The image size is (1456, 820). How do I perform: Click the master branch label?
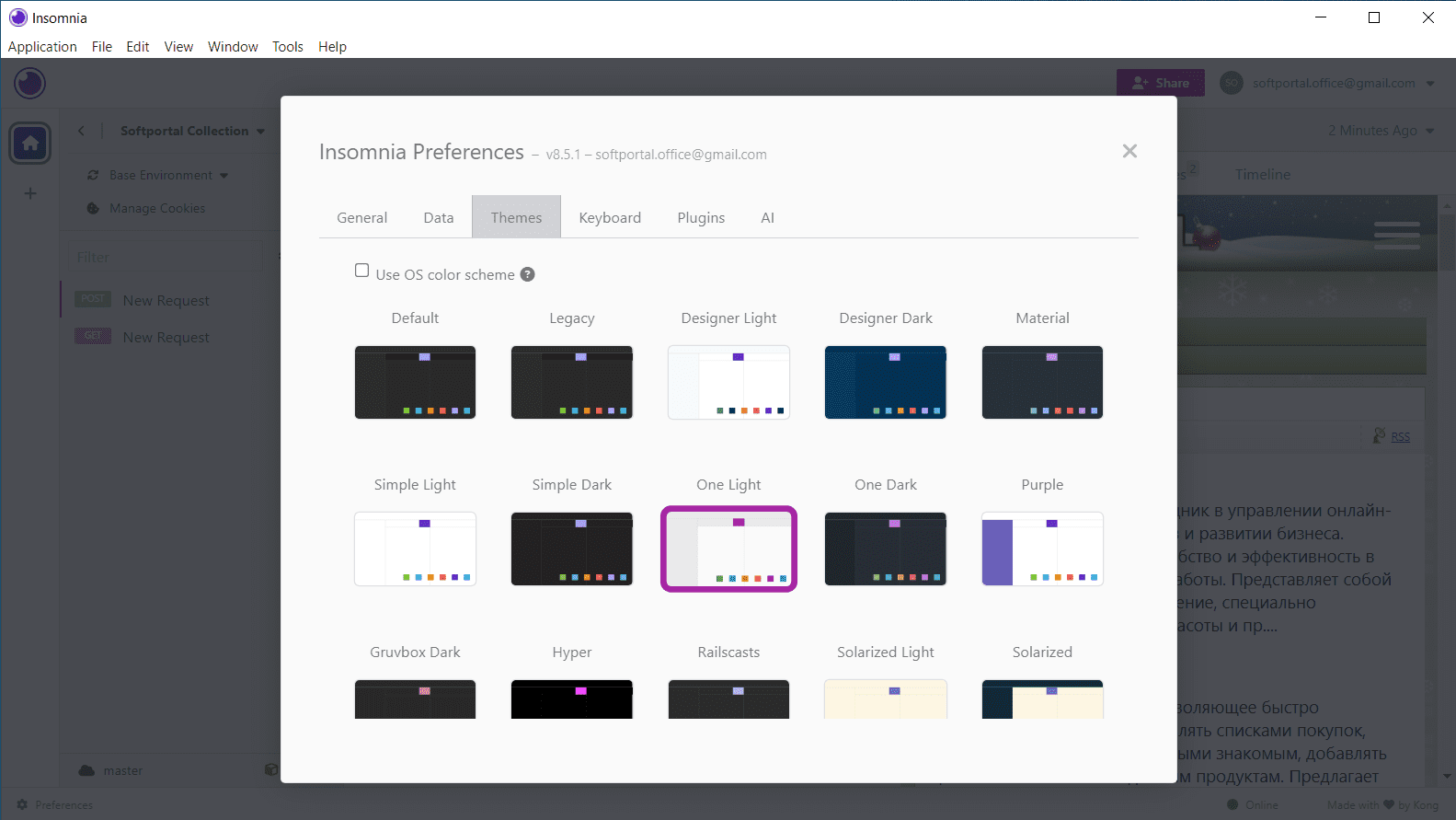point(123,770)
